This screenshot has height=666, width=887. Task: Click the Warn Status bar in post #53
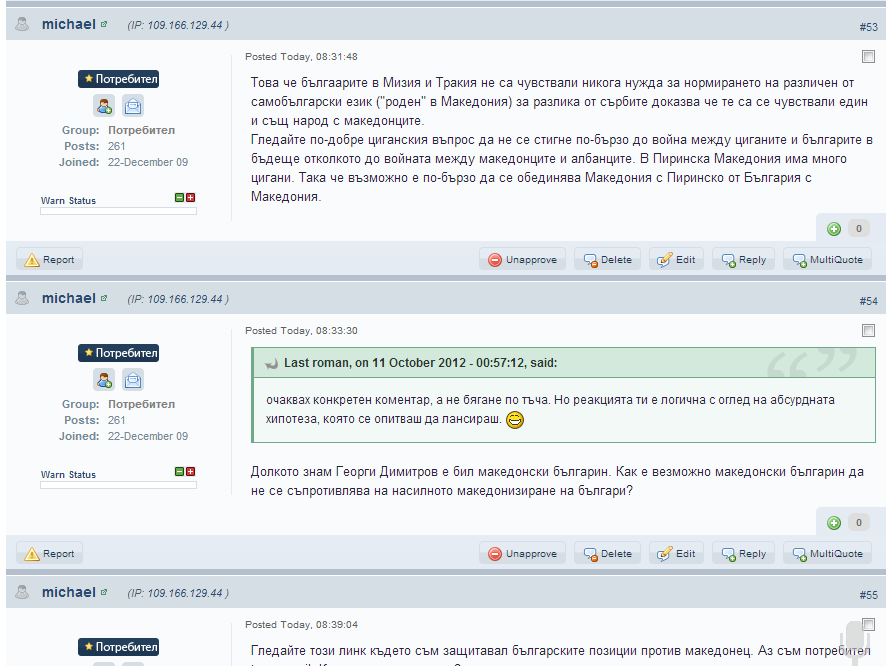pos(118,211)
